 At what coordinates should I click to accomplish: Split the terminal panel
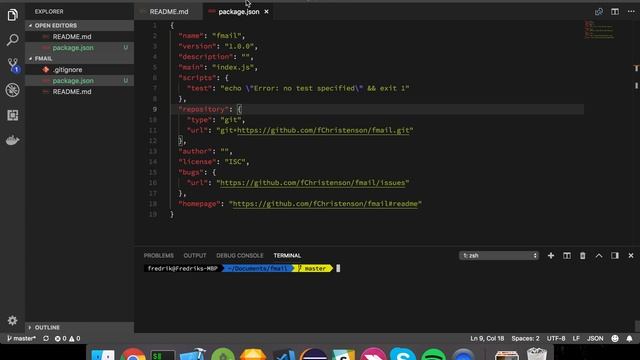pyautogui.click(x=567, y=256)
